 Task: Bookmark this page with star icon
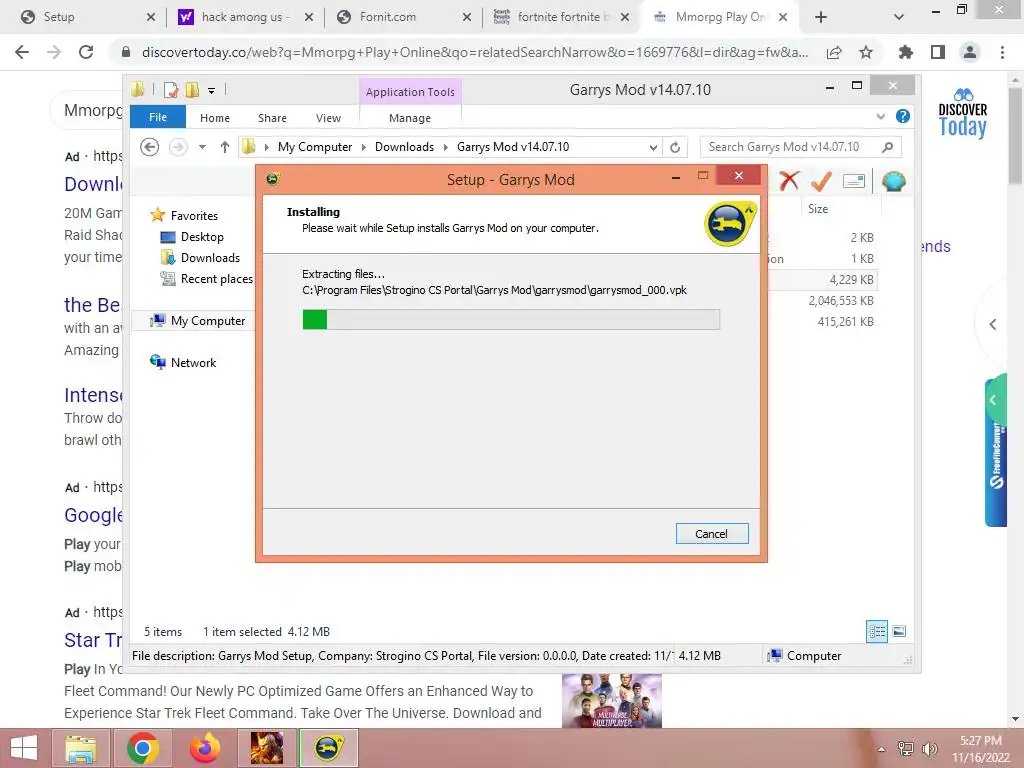pos(866,52)
